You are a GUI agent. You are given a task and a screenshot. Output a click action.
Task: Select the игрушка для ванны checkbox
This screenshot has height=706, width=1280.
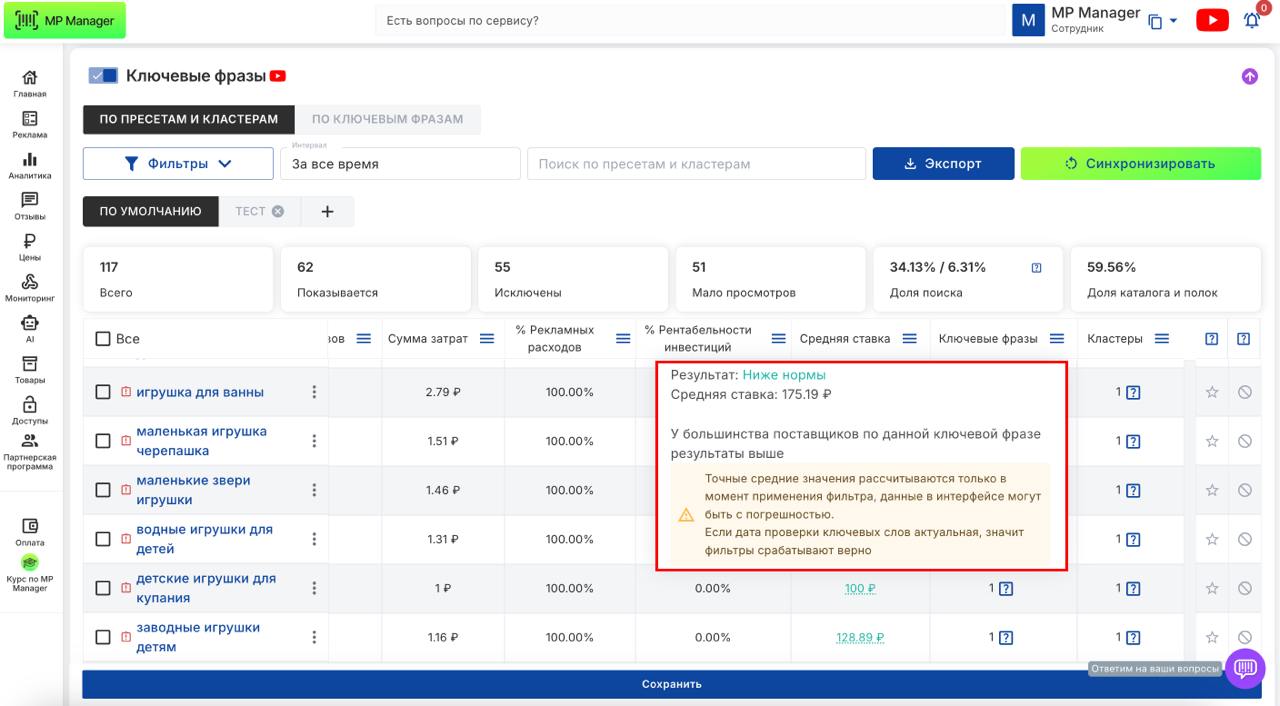tap(103, 392)
